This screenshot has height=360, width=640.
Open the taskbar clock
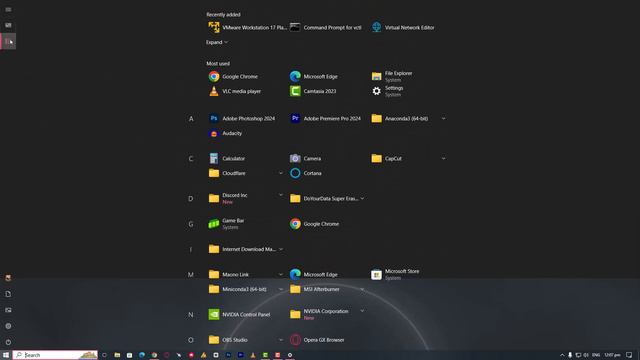click(612, 355)
